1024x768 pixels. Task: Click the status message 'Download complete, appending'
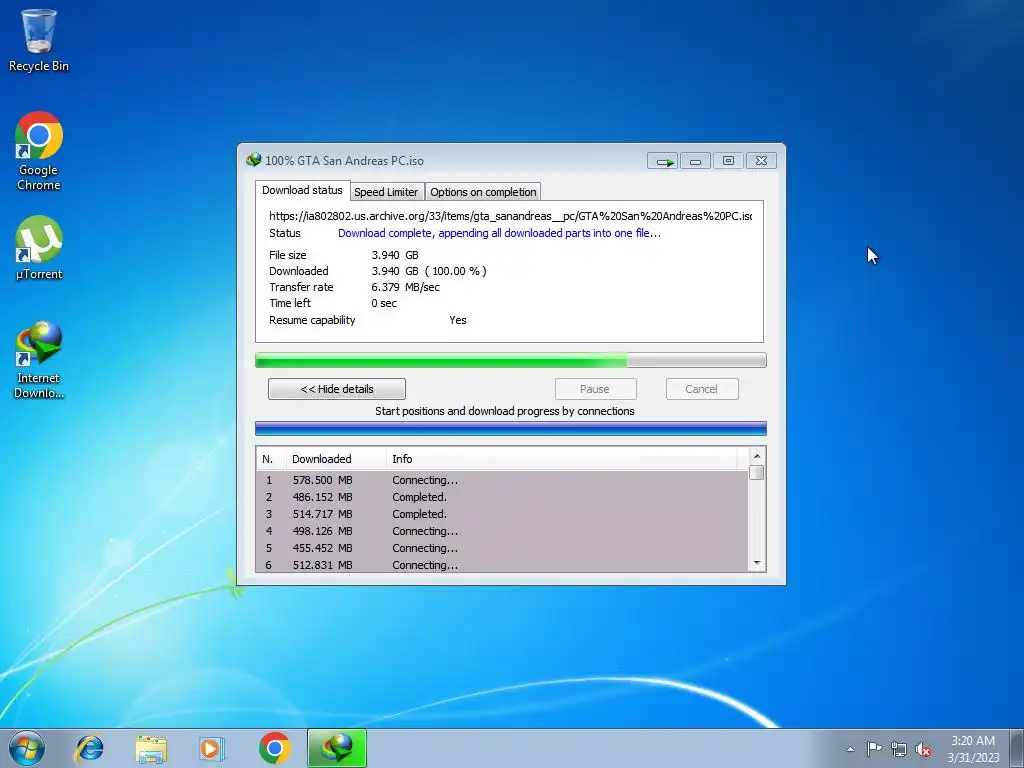(x=499, y=233)
